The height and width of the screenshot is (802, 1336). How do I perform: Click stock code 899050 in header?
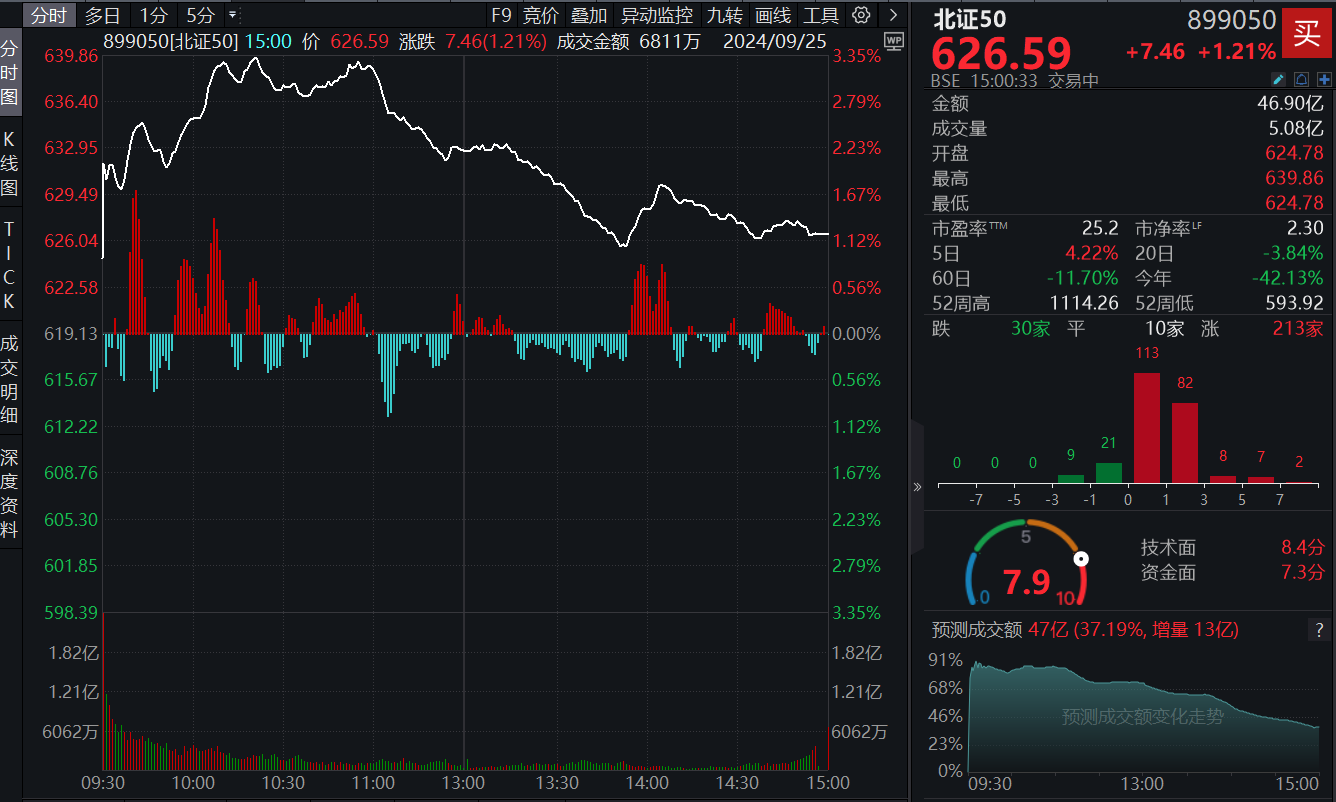coord(1232,20)
